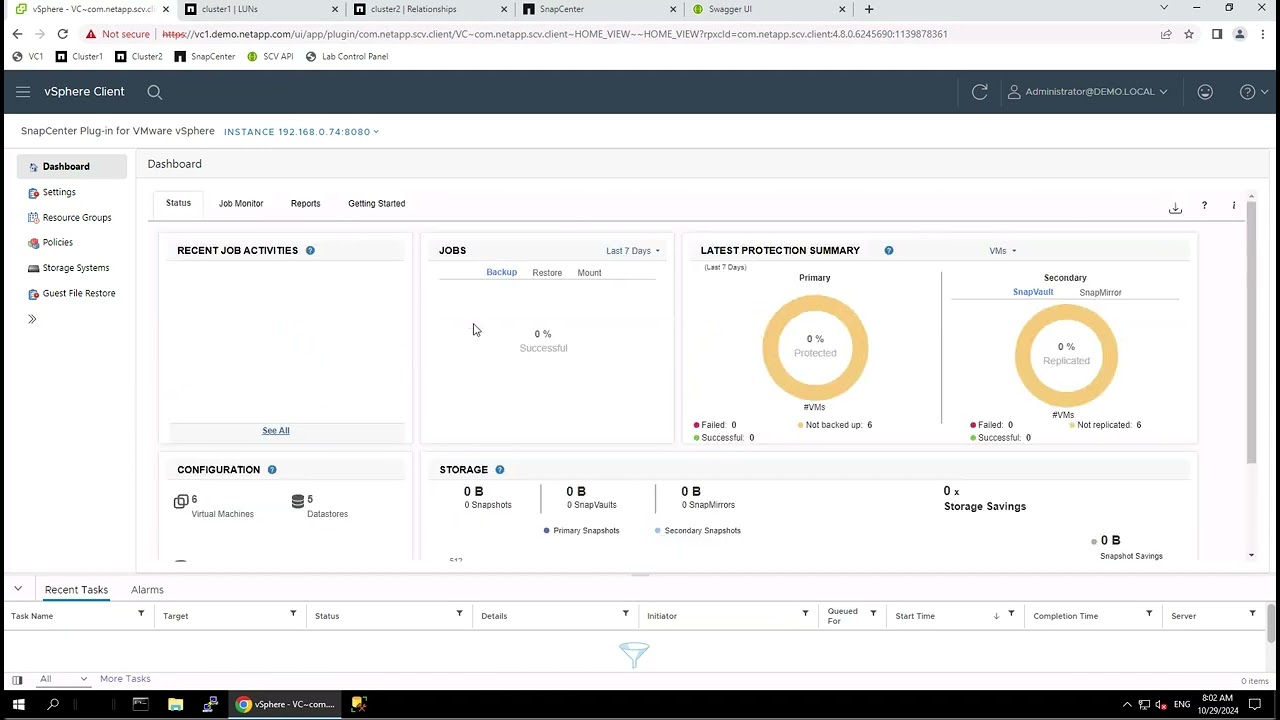Screen dimensions: 1280x720
Task: Click the dashboard vertical scrollbar
Action: point(1251,330)
